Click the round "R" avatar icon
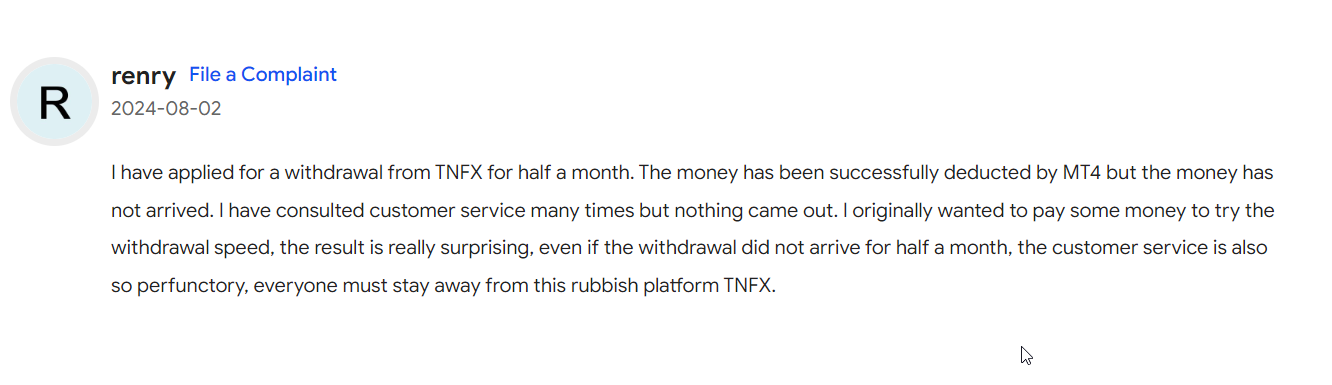Image resolution: width=1332 pixels, height=385 pixels. pos(54,101)
